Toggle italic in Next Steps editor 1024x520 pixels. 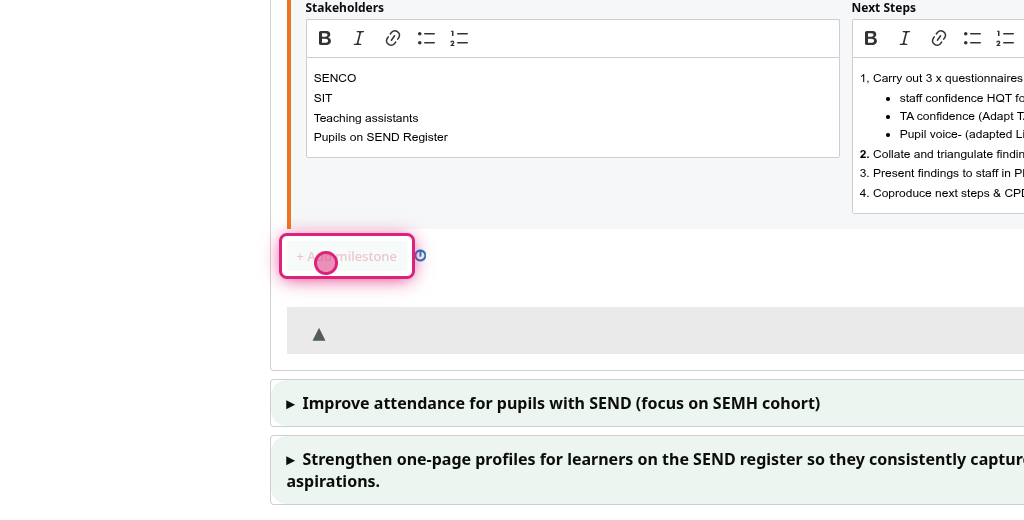pyautogui.click(x=904, y=39)
